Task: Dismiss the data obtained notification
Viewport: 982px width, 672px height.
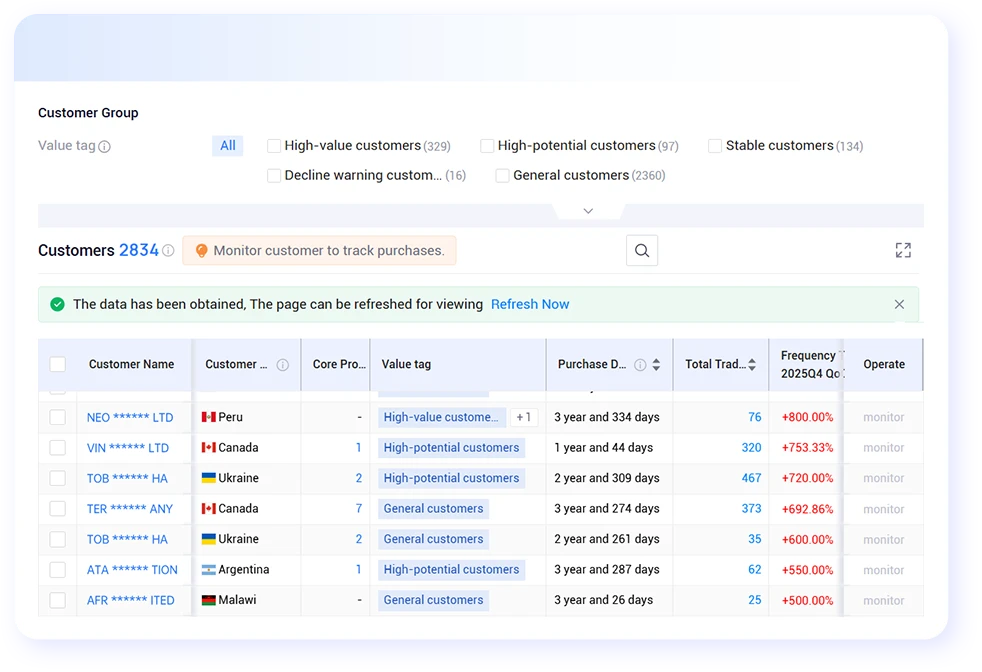Action: pos(899,304)
